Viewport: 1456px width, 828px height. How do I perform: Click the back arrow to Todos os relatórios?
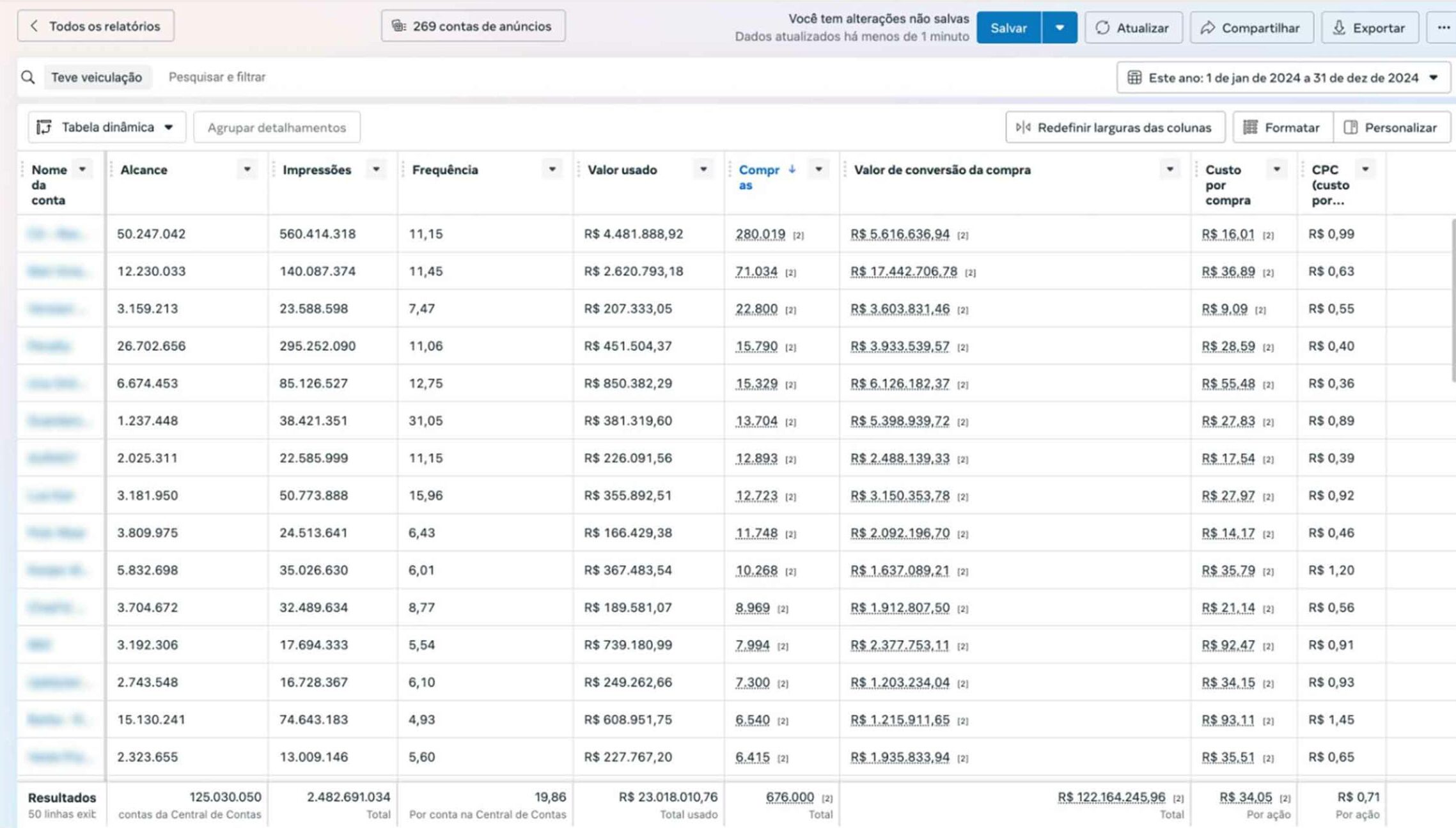[x=35, y=26]
